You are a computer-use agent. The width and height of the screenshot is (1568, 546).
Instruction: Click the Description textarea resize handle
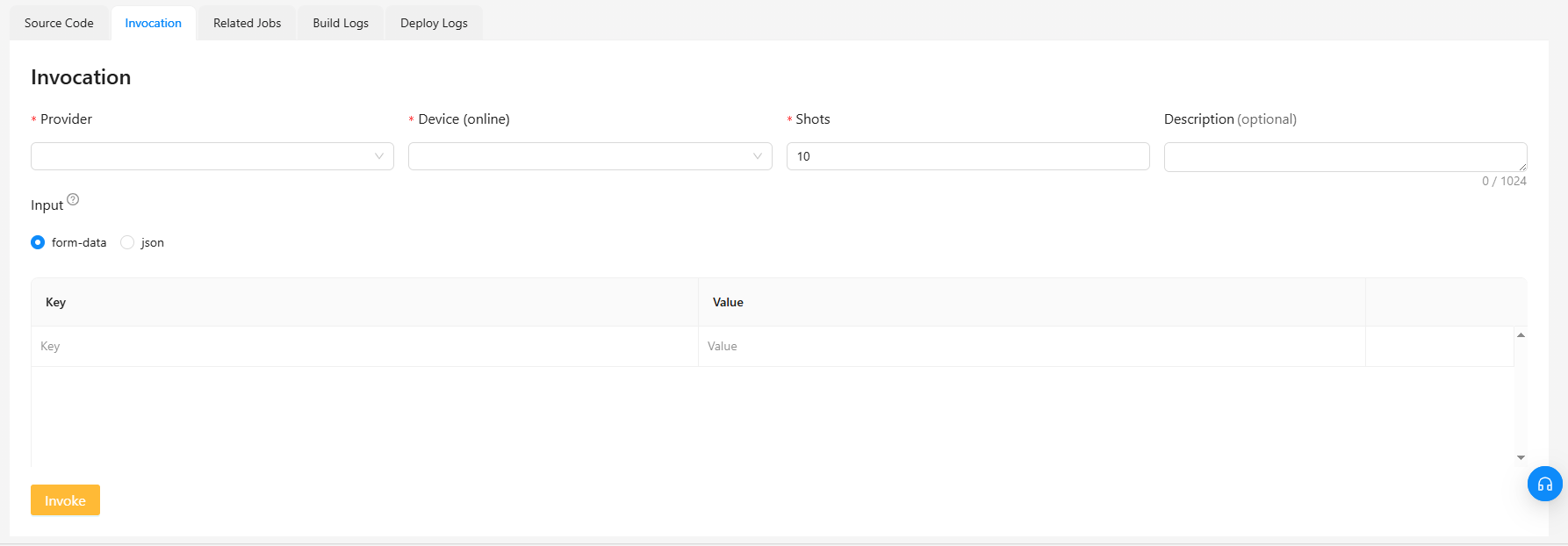tap(1522, 167)
